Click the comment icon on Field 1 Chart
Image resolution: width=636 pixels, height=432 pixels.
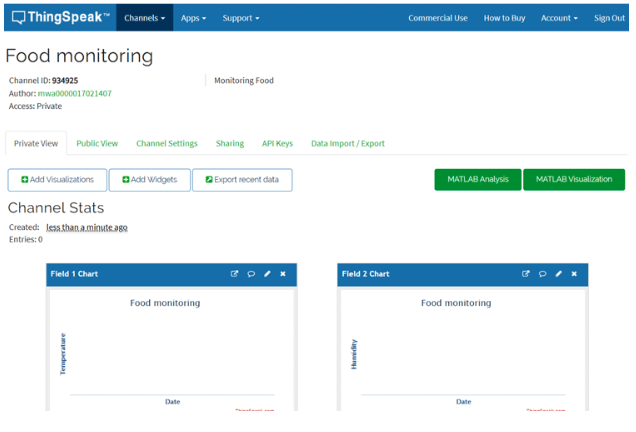coord(251,274)
